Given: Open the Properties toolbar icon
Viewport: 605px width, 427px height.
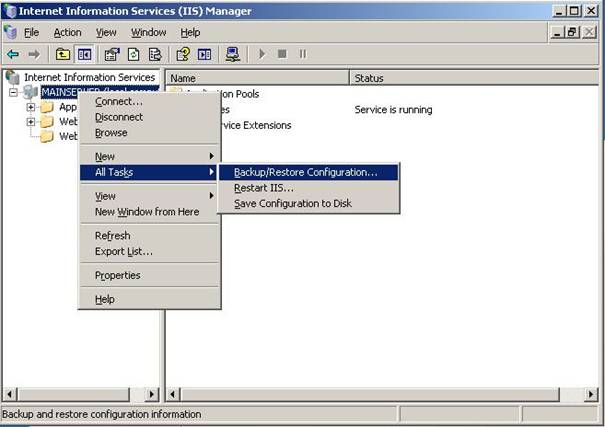Looking at the screenshot, I should pos(112,54).
